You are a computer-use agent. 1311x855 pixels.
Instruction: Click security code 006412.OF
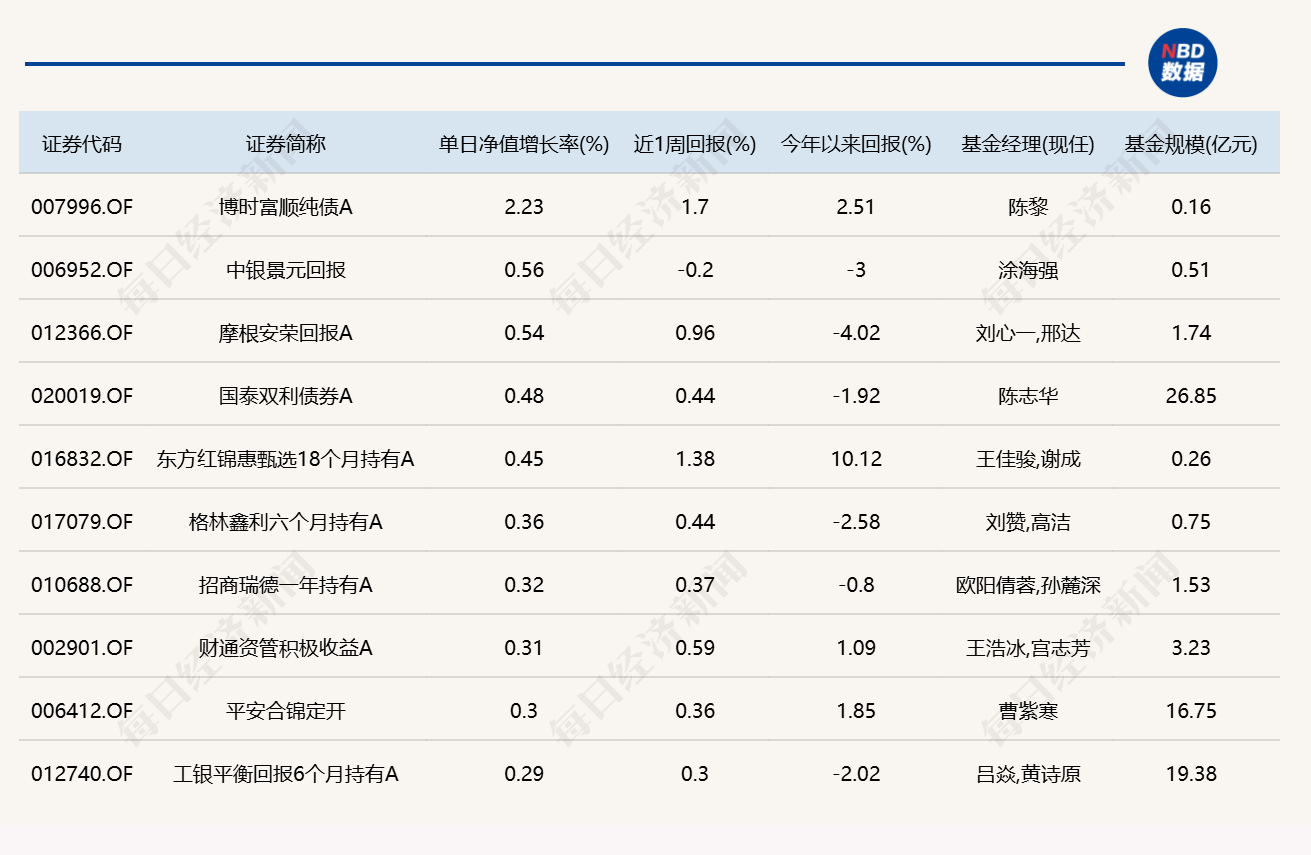[x=82, y=711]
